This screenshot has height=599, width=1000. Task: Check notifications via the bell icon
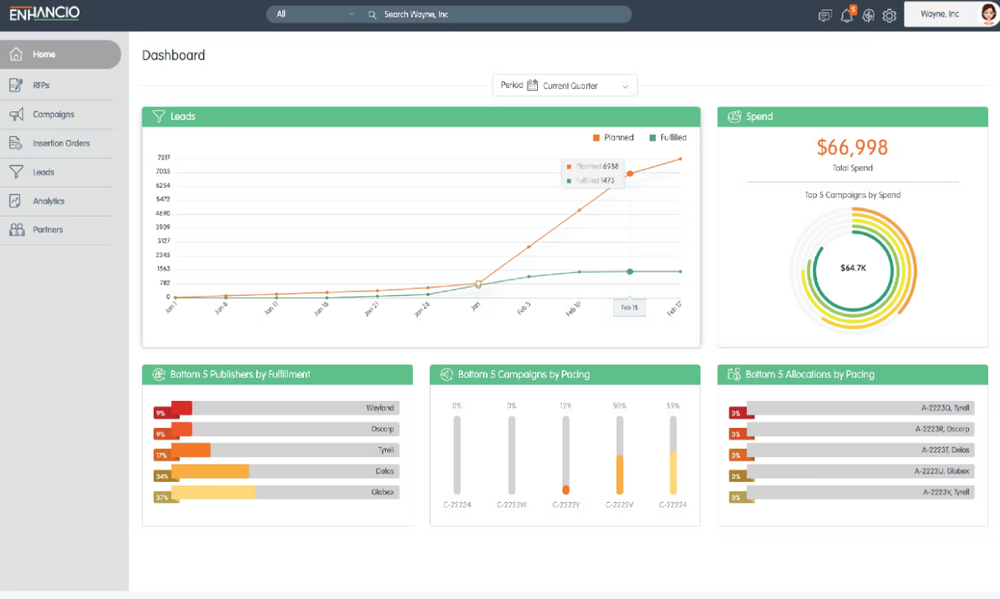click(847, 16)
